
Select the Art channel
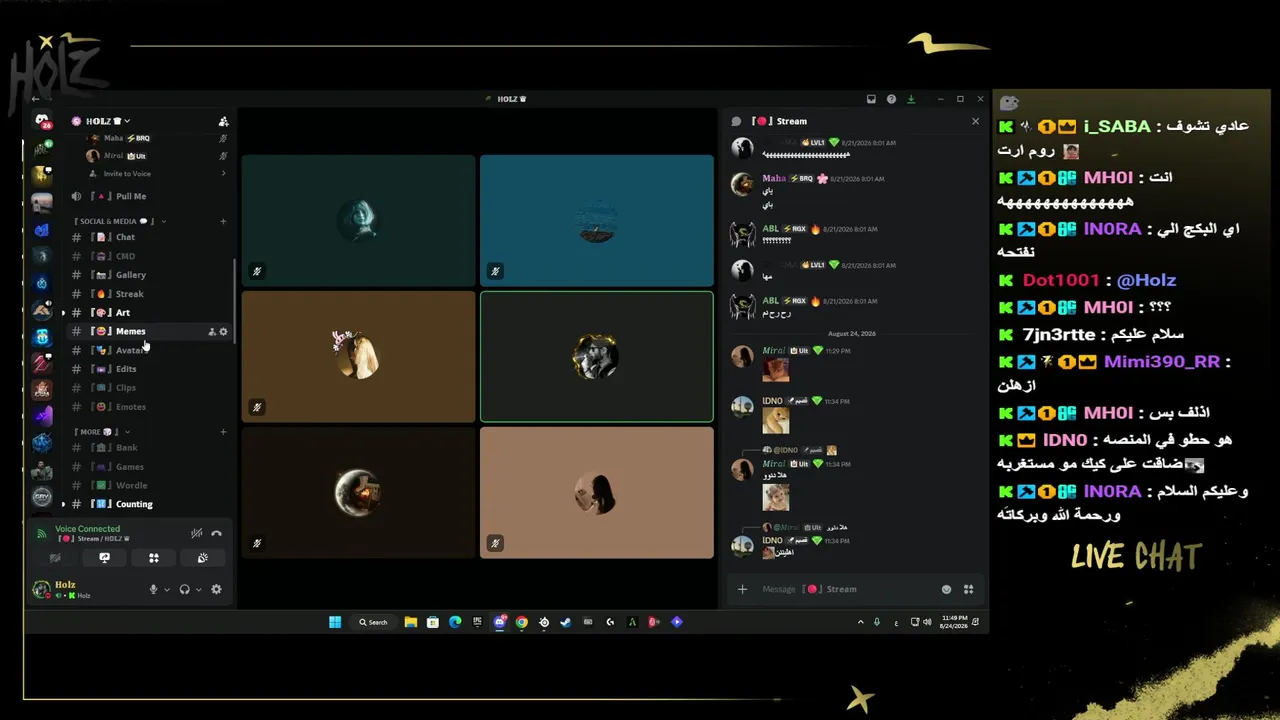click(150, 313)
